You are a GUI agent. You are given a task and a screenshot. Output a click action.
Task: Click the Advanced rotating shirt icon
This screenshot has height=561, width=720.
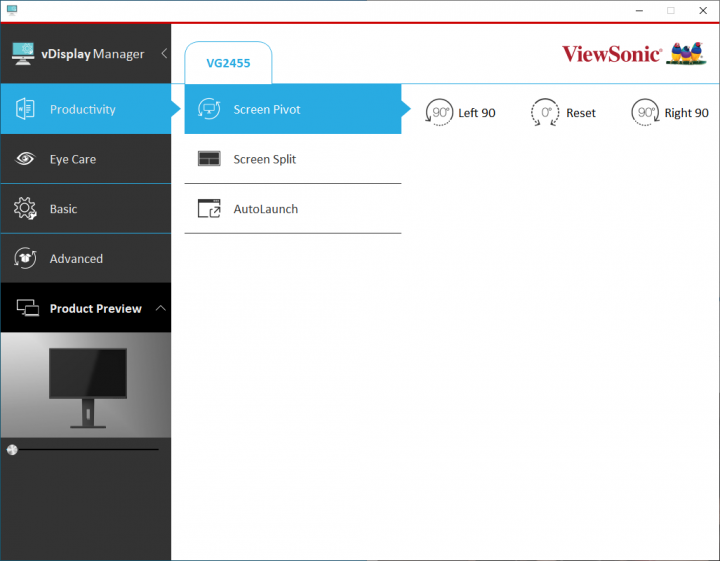point(25,258)
